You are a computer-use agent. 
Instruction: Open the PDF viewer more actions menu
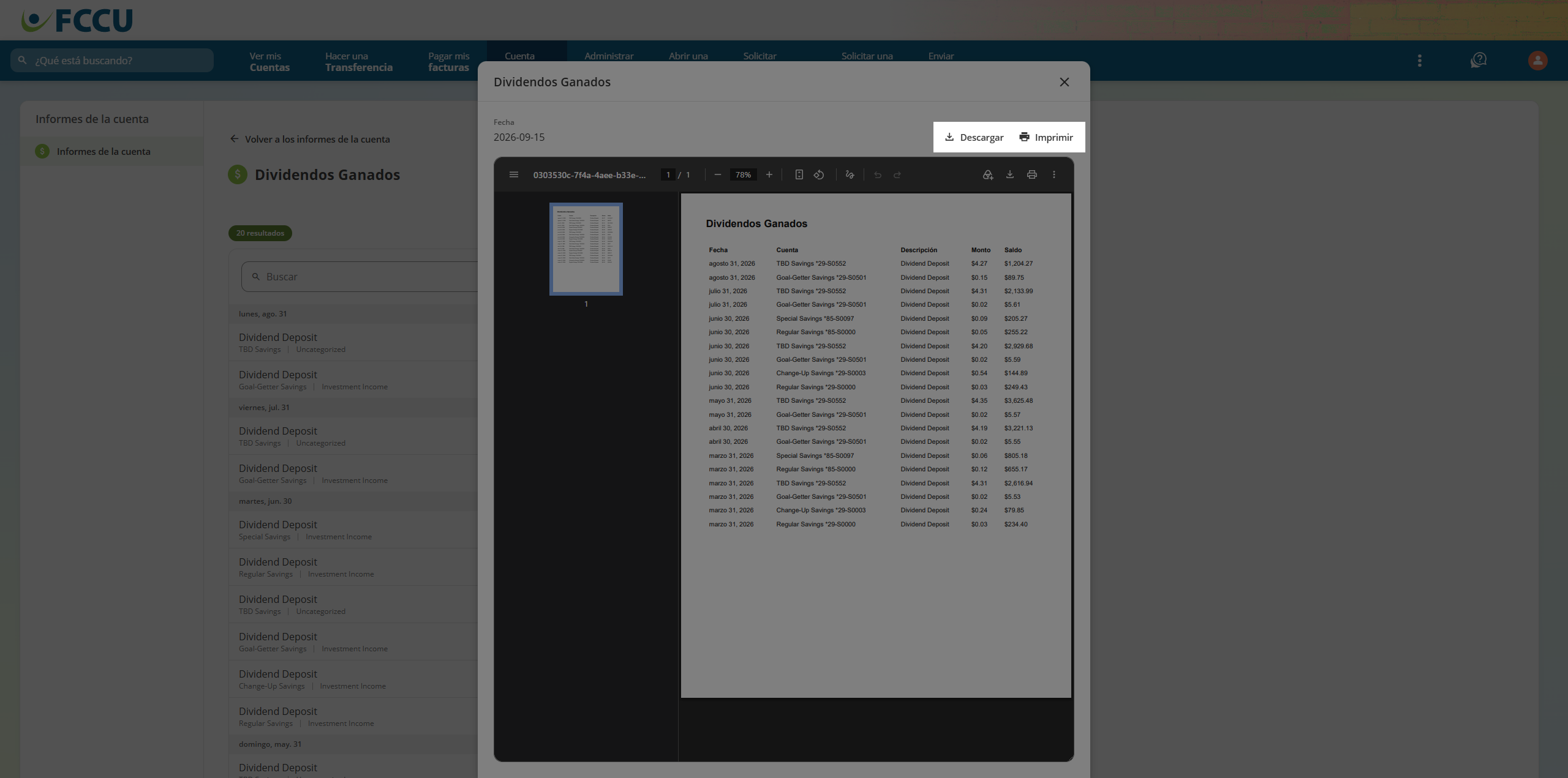point(1054,175)
